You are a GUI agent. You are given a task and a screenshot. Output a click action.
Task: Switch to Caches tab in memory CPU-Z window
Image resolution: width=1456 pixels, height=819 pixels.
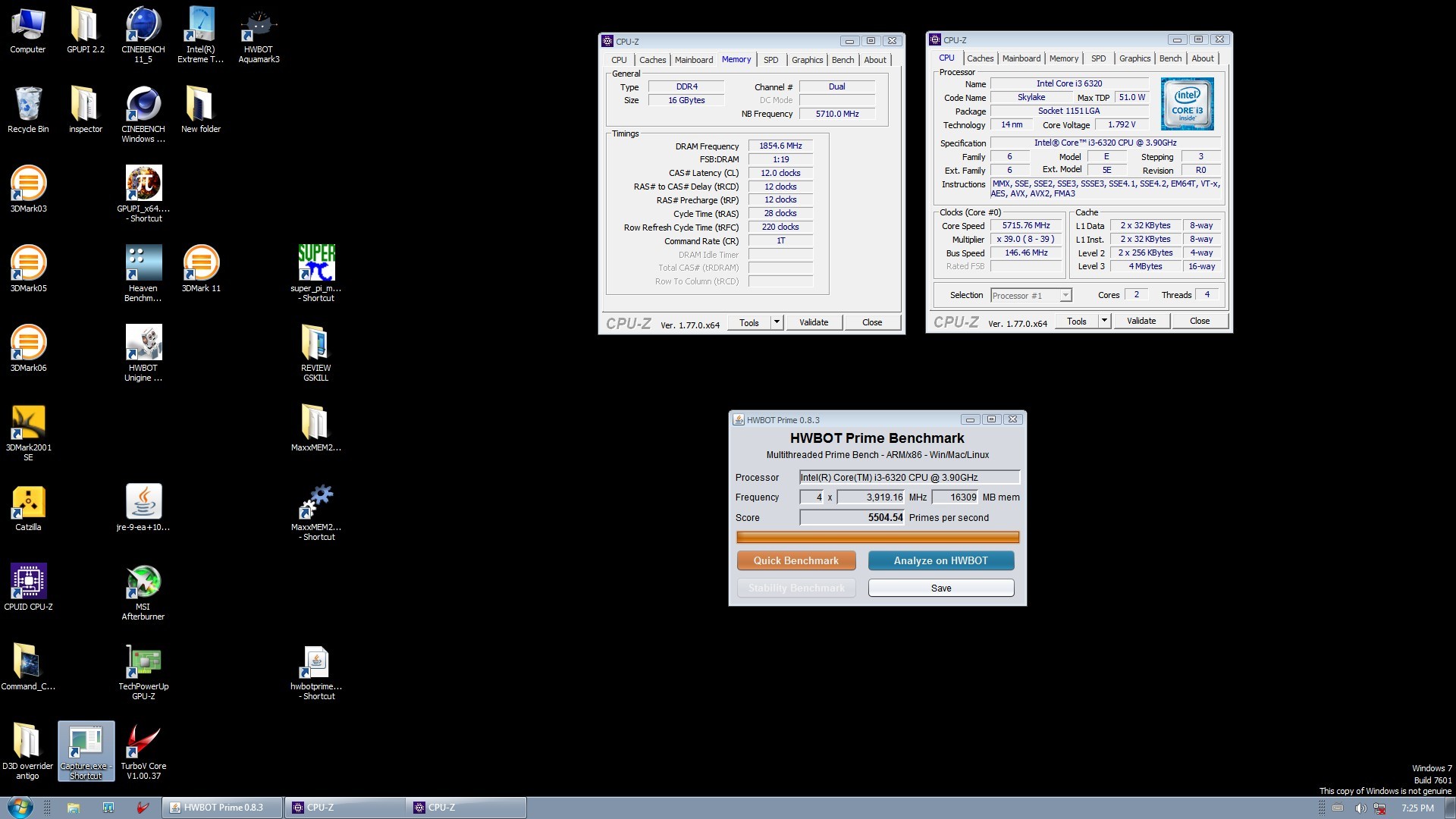pyautogui.click(x=652, y=60)
